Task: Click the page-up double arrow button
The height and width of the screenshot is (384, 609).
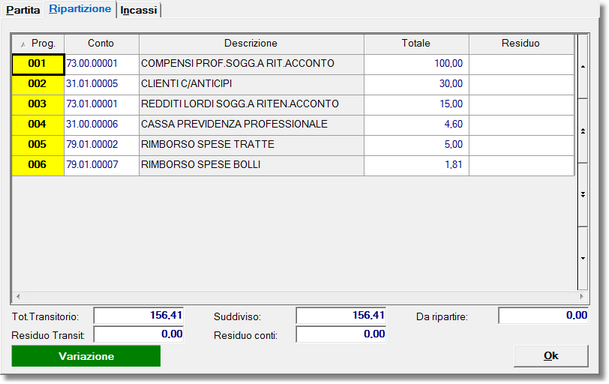Action: pos(583,131)
